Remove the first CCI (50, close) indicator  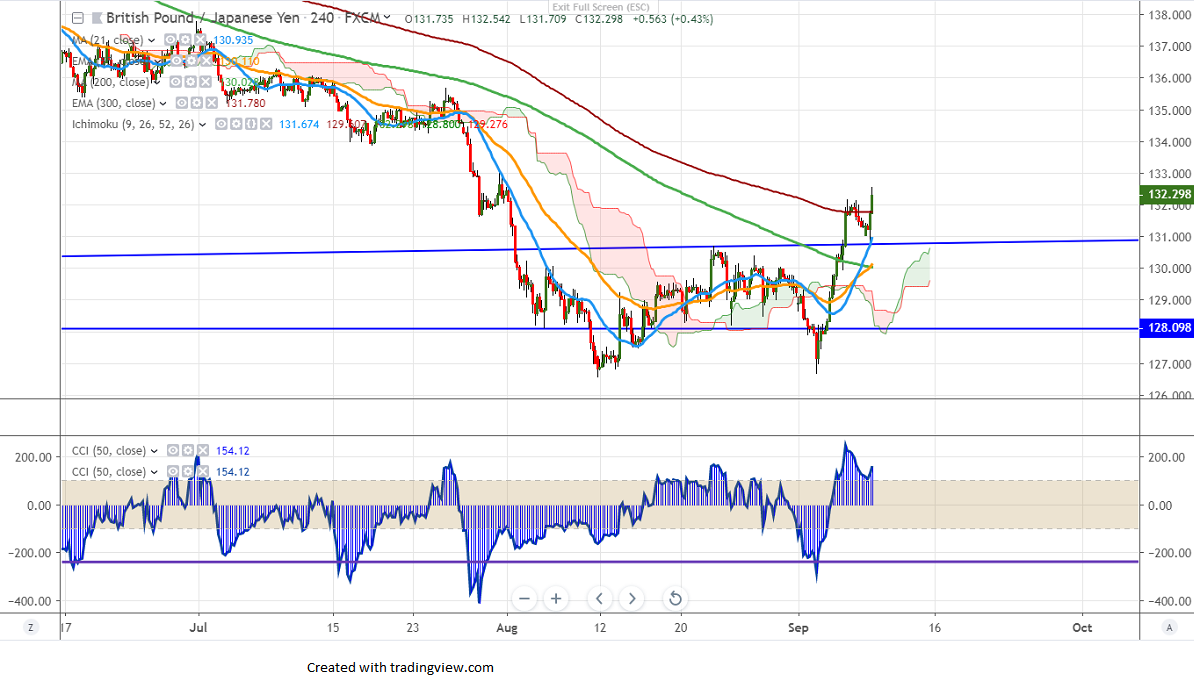coord(203,451)
